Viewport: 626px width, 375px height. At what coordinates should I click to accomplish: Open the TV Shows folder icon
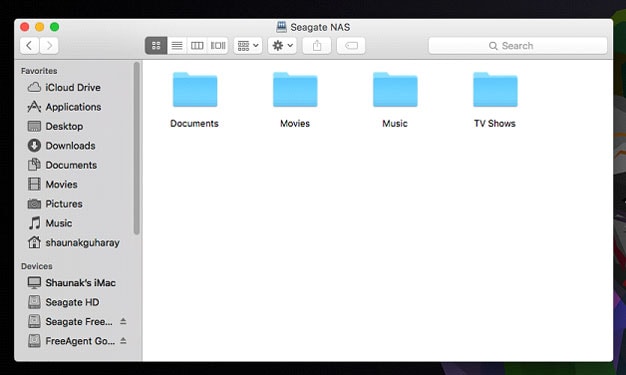(495, 90)
